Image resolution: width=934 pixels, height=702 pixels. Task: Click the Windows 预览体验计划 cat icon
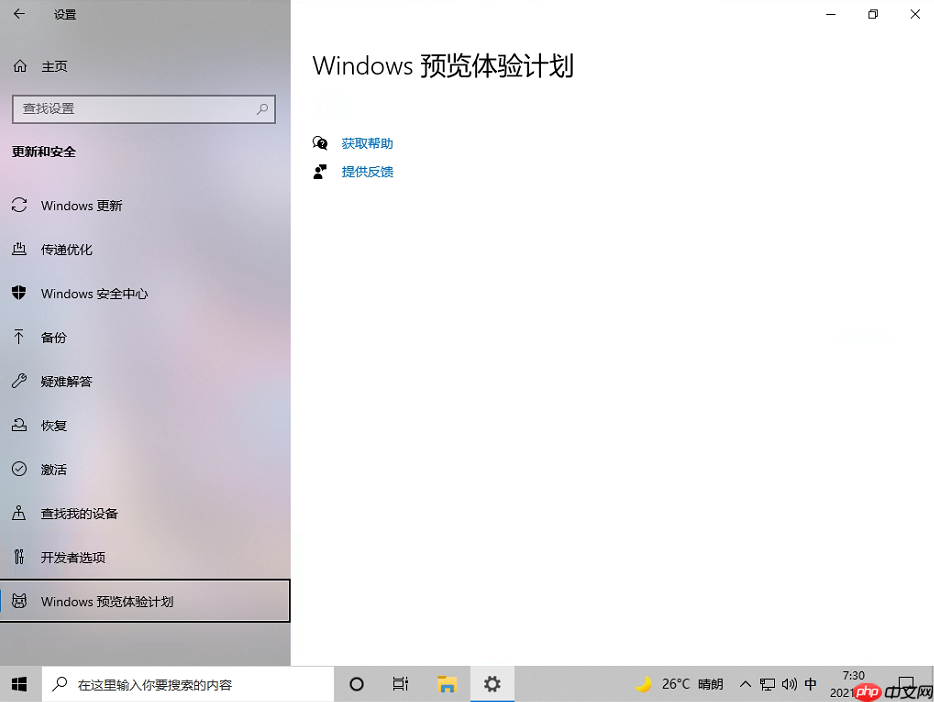[19, 601]
